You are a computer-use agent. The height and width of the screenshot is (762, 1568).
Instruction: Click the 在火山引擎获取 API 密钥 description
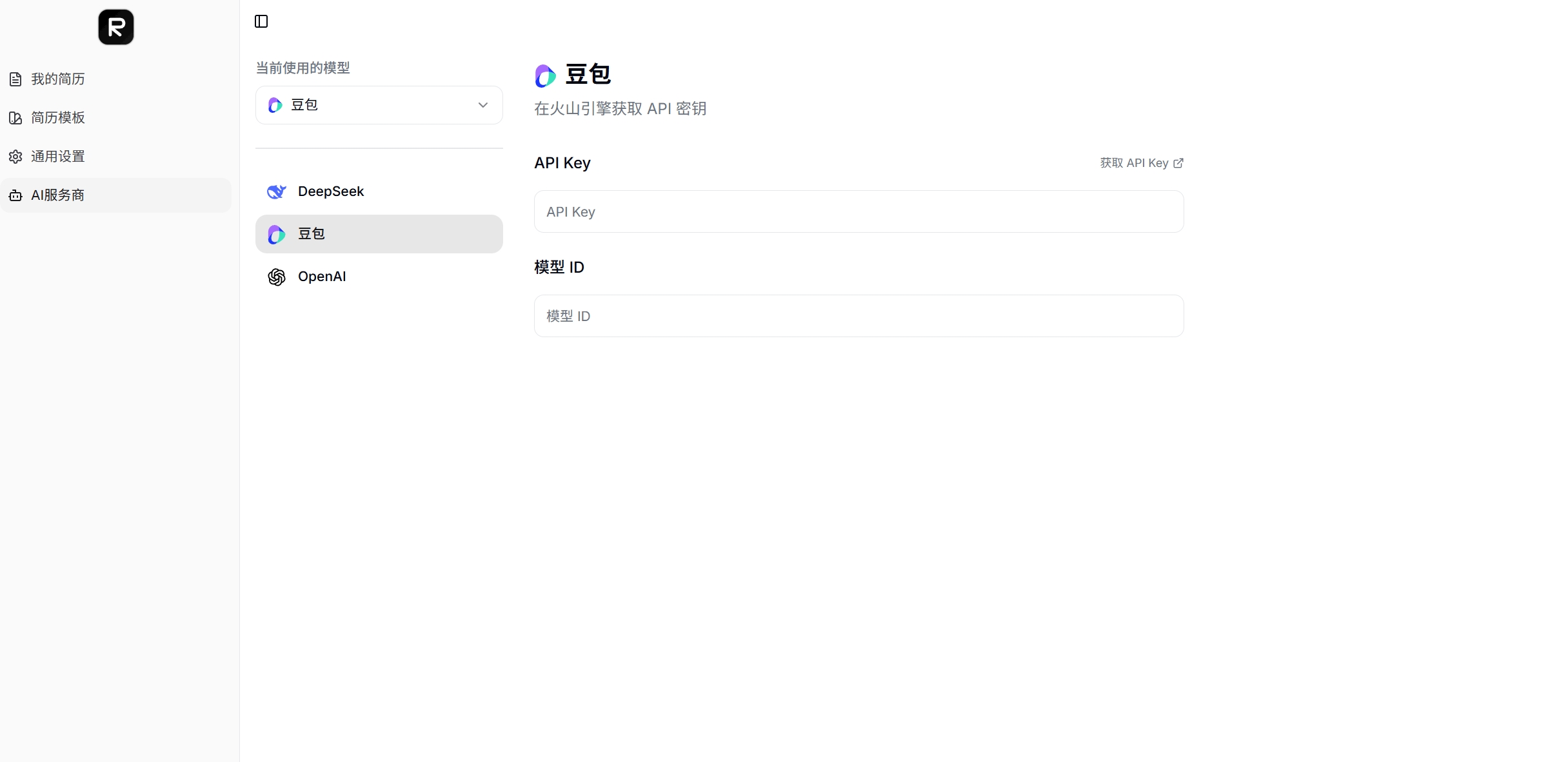(x=620, y=108)
